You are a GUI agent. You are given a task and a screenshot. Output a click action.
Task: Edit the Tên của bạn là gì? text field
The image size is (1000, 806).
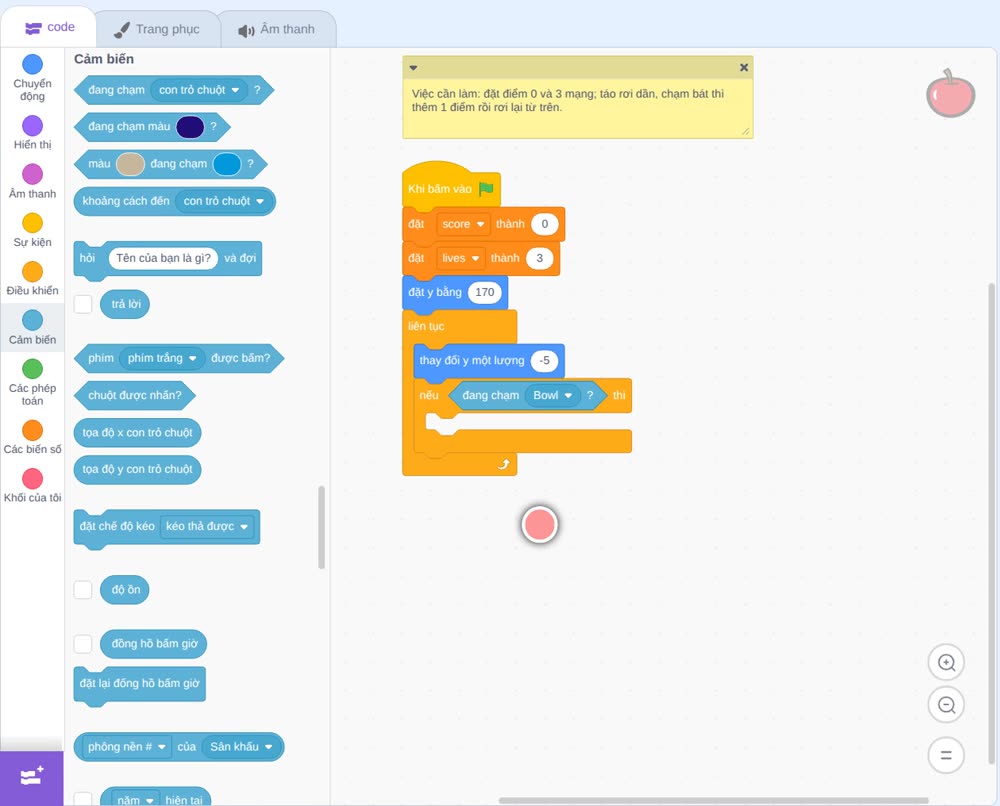tap(163, 258)
